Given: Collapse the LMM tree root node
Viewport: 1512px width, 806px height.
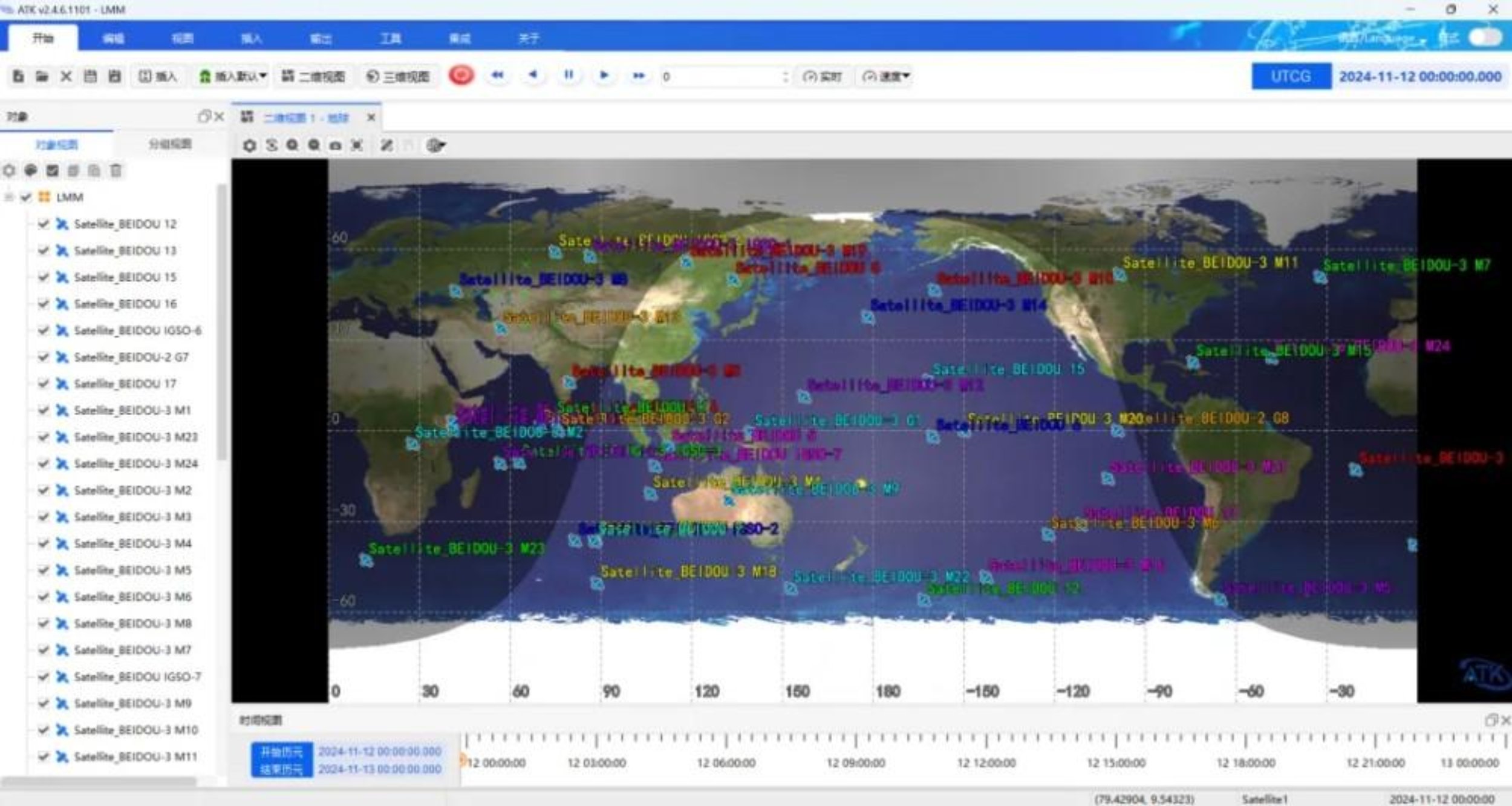Looking at the screenshot, I should (x=9, y=197).
